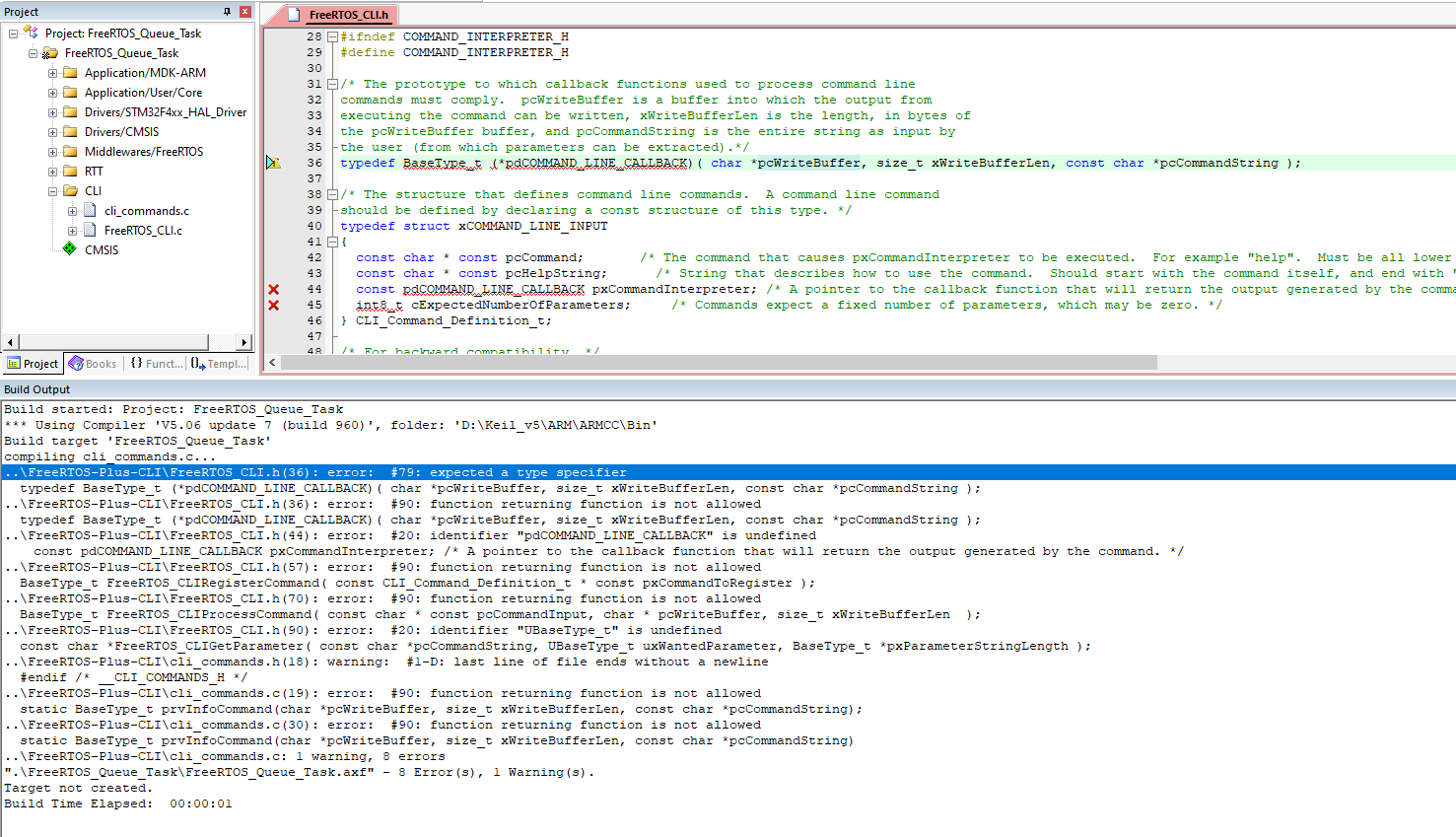Screen dimensions: 1456x837
Task: Click '8 Error(s), 1 Warning(s)' summary line
Action: pos(300,772)
